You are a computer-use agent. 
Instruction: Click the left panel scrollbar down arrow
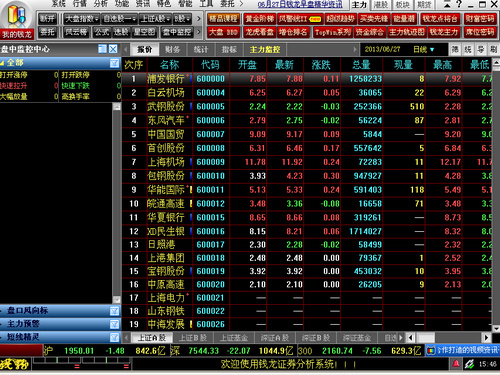click(x=116, y=300)
